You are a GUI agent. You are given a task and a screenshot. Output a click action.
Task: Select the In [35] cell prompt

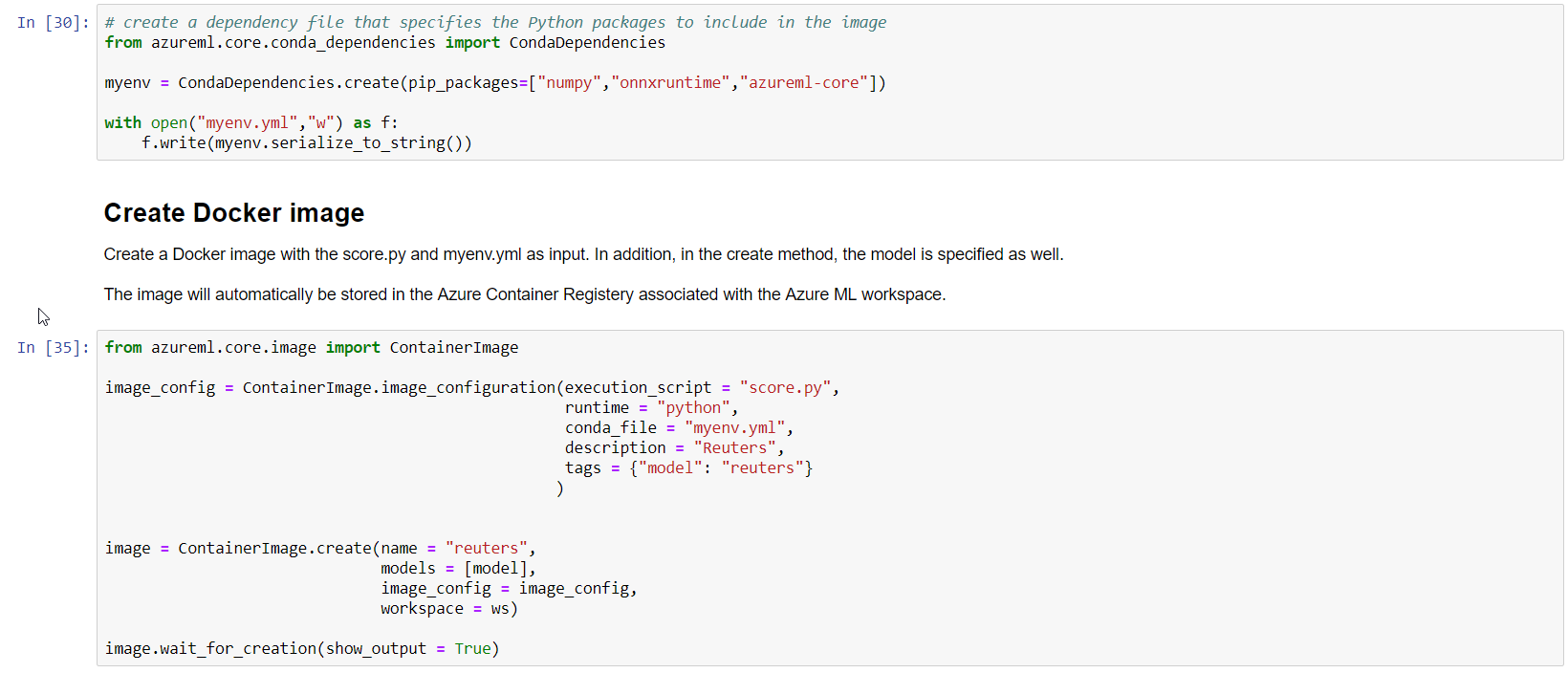point(53,348)
